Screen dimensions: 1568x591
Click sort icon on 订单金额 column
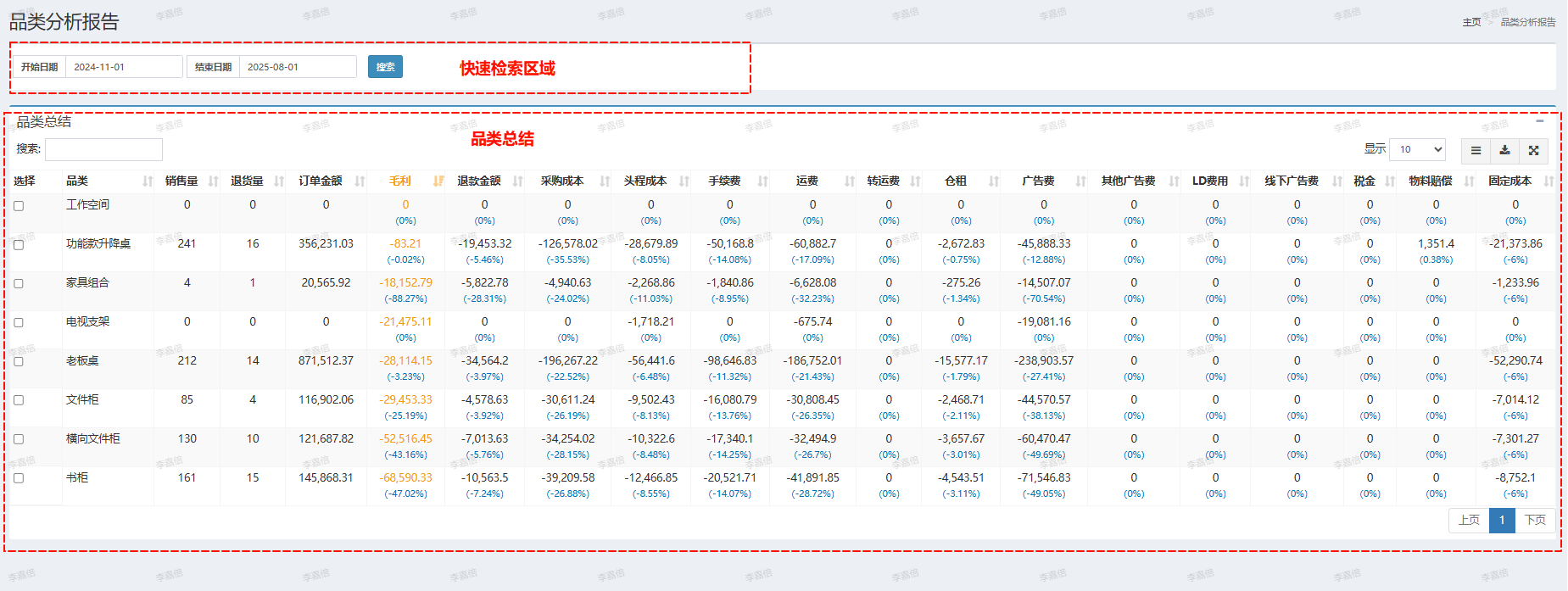point(360,181)
